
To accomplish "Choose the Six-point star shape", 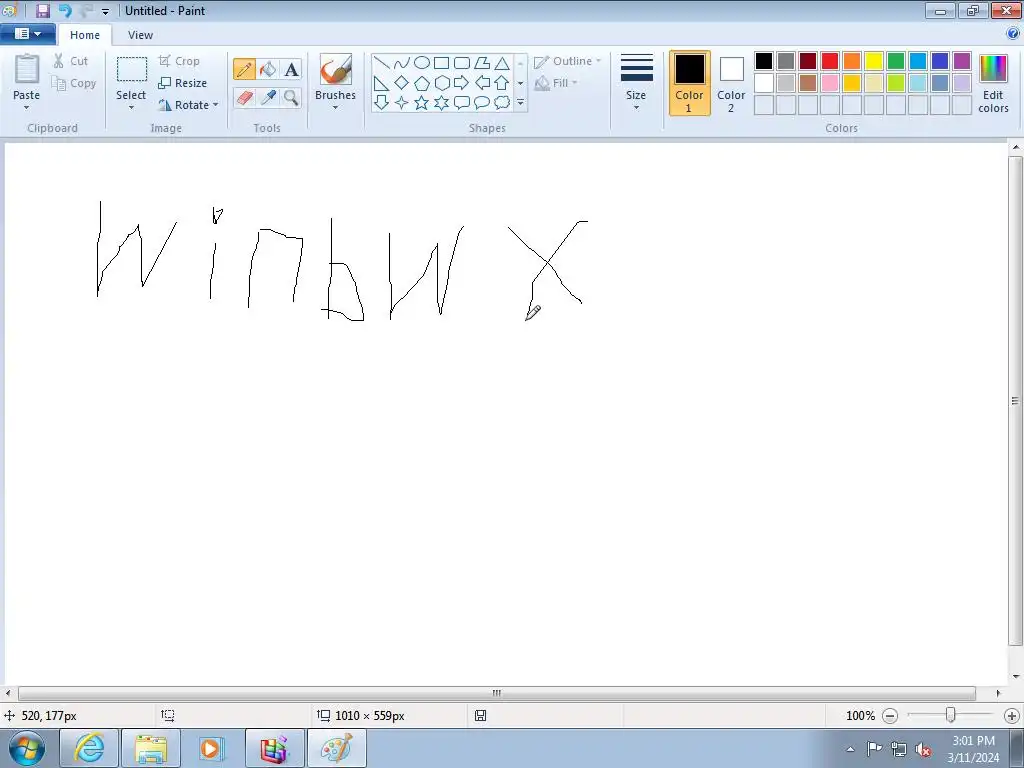I will click(442, 103).
